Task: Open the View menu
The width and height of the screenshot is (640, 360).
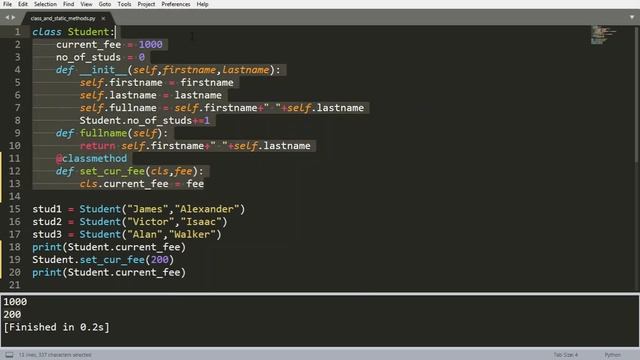Action: 86,4
